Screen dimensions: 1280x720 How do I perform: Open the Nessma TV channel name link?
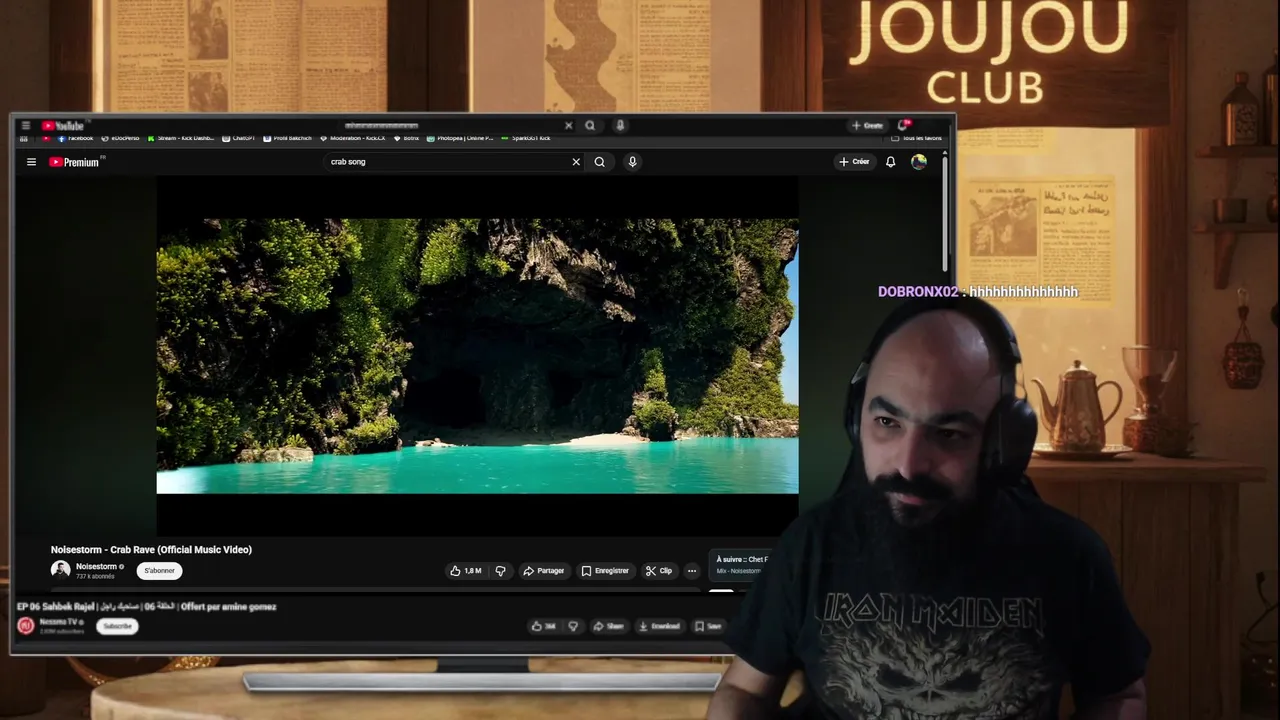tap(61, 622)
